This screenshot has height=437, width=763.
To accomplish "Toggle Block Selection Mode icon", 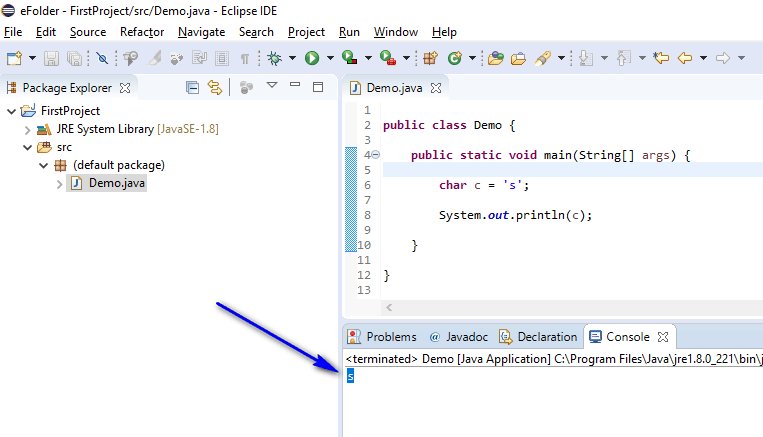I will click(x=222, y=58).
